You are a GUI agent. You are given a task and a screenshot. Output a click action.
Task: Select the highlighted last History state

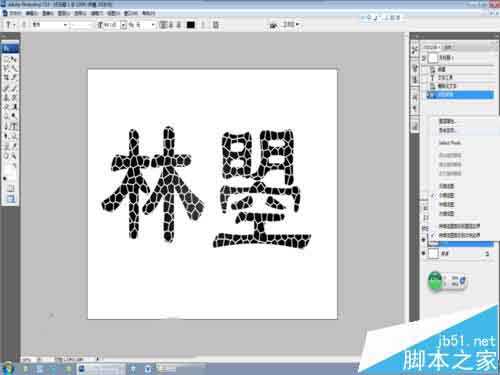(x=460, y=95)
